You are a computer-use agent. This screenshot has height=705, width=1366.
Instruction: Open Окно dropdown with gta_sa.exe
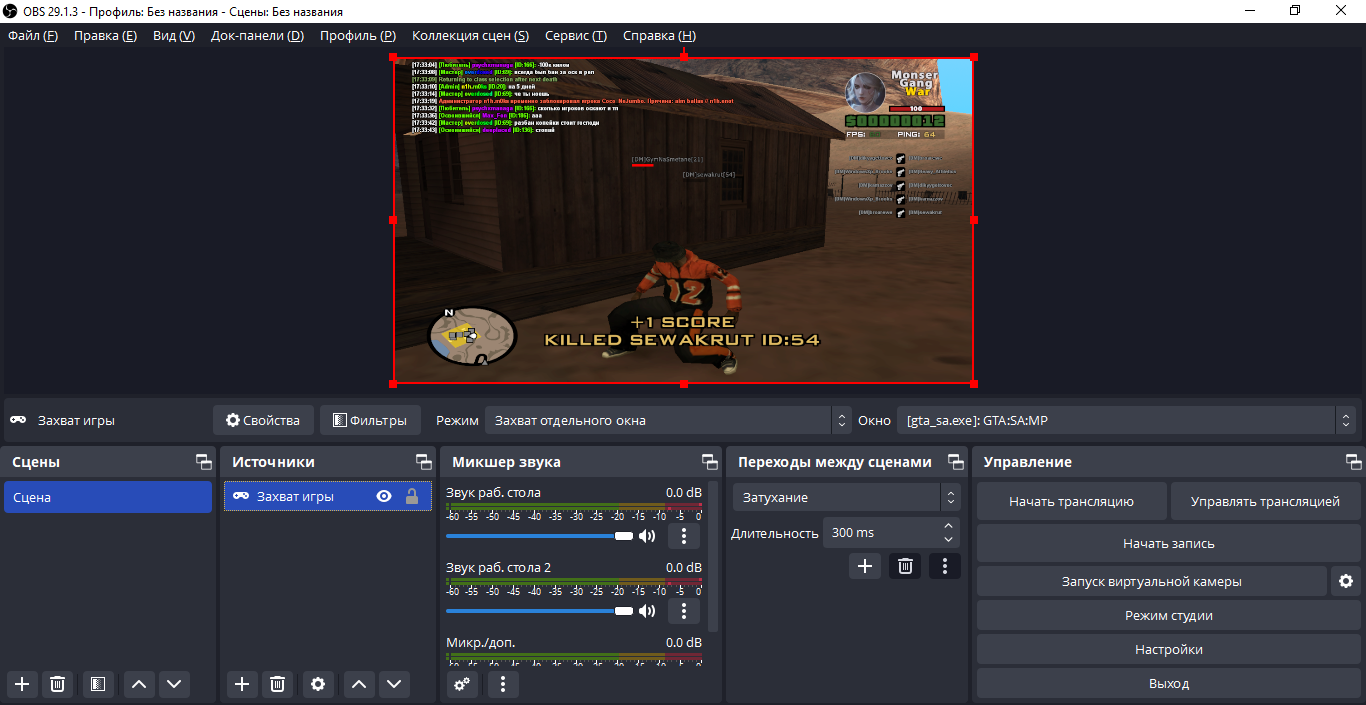(x=1126, y=420)
